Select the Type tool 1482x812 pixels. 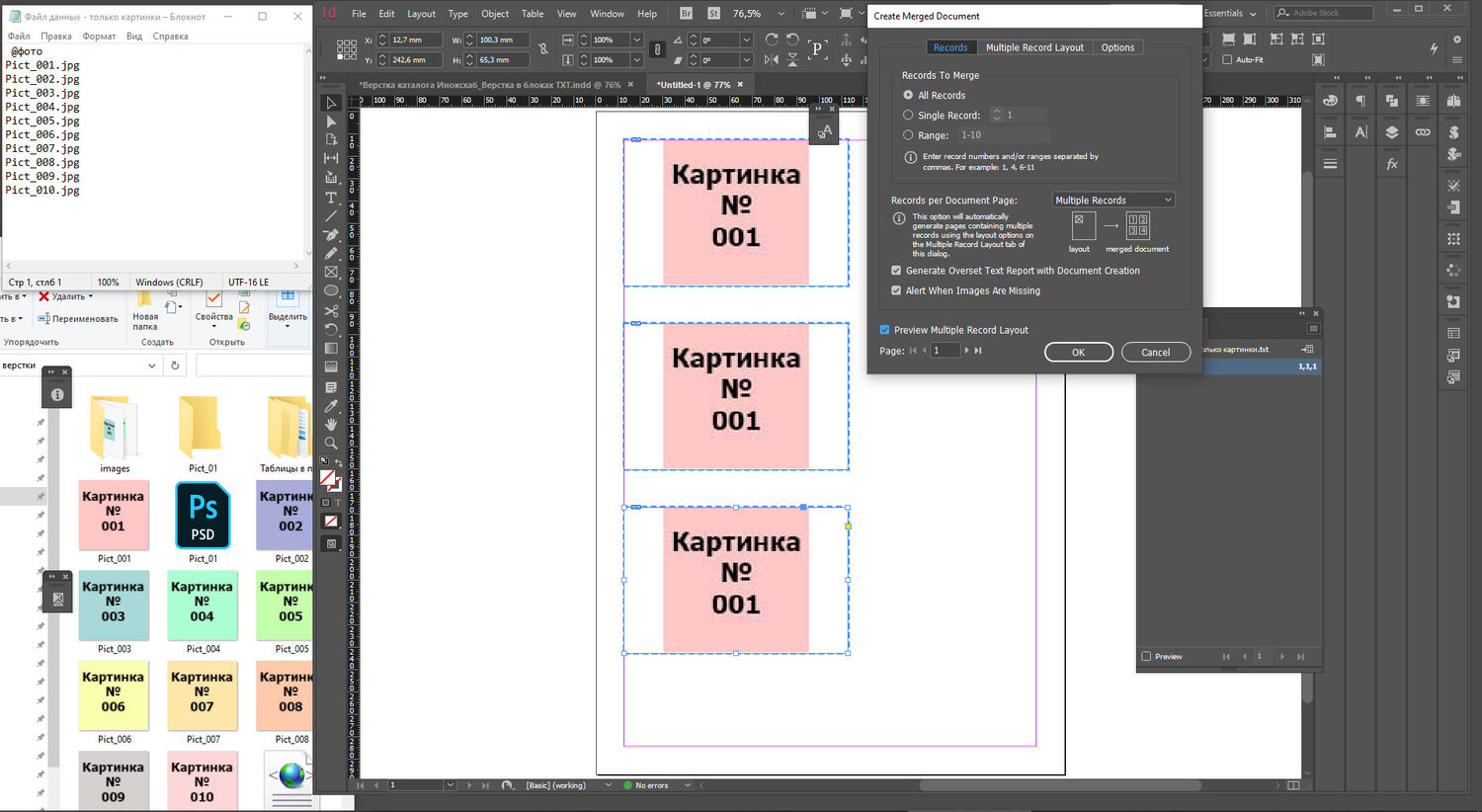coord(331,198)
